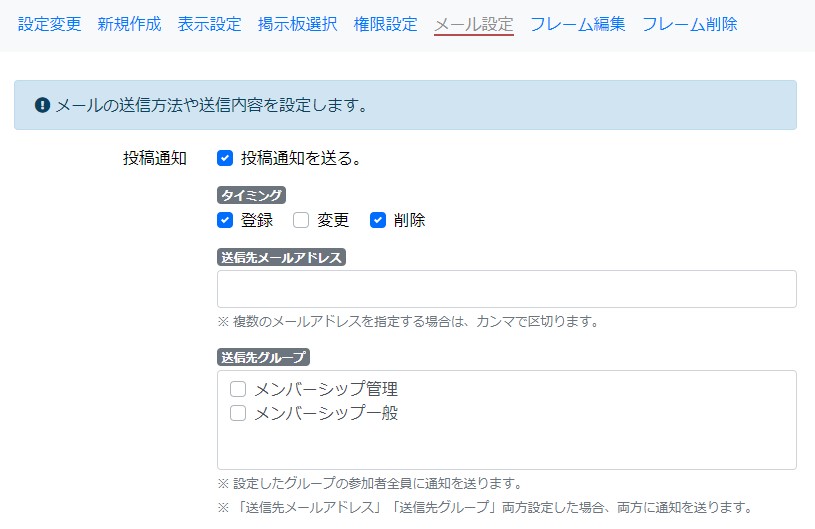Viewport: 815px width, 529px height.
Task: Untick the 削除 timing checkbox
Action: point(378,220)
